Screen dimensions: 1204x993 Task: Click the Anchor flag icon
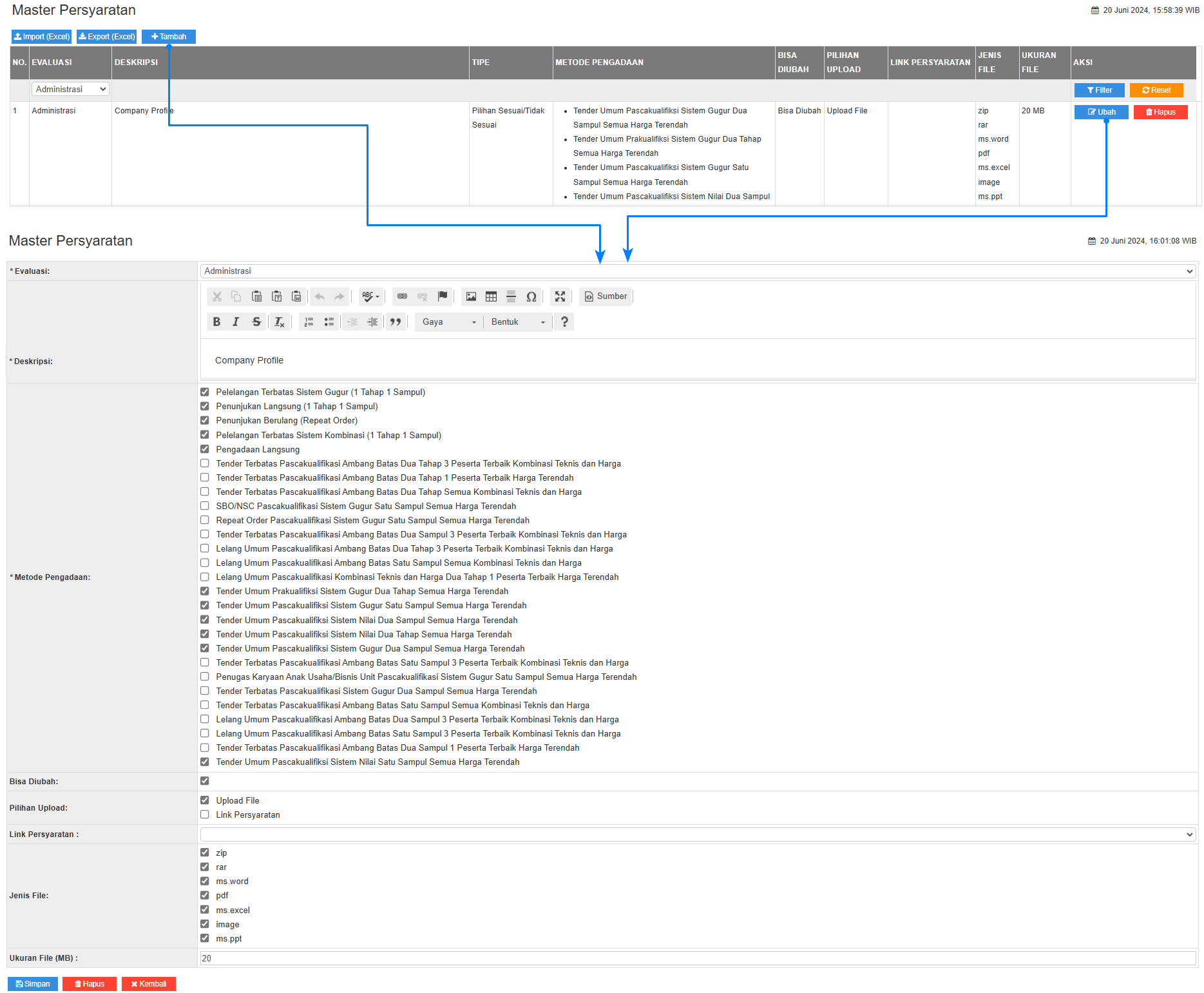tap(442, 296)
